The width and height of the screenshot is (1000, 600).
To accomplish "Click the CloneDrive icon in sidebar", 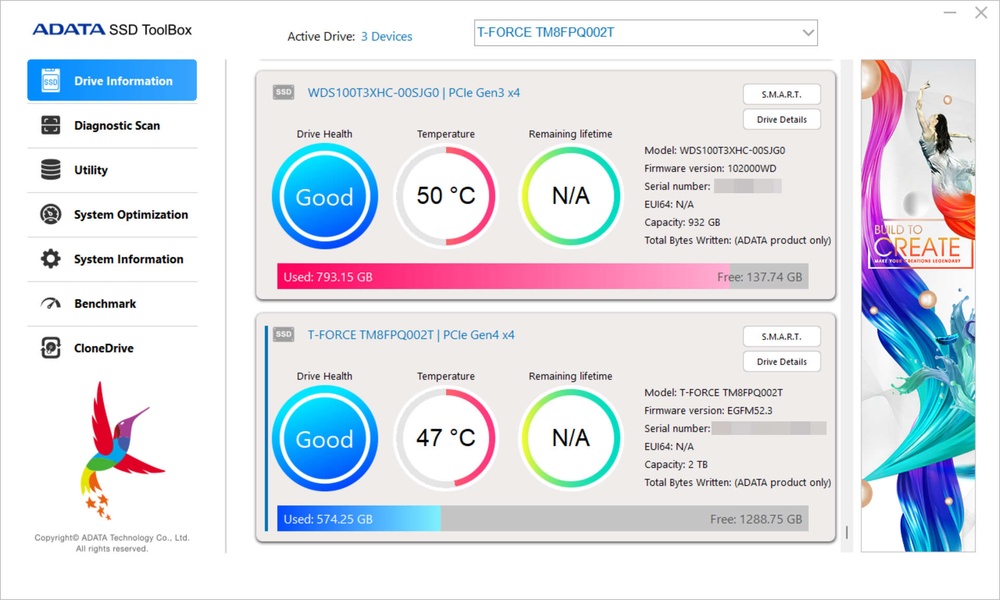I will (x=50, y=348).
